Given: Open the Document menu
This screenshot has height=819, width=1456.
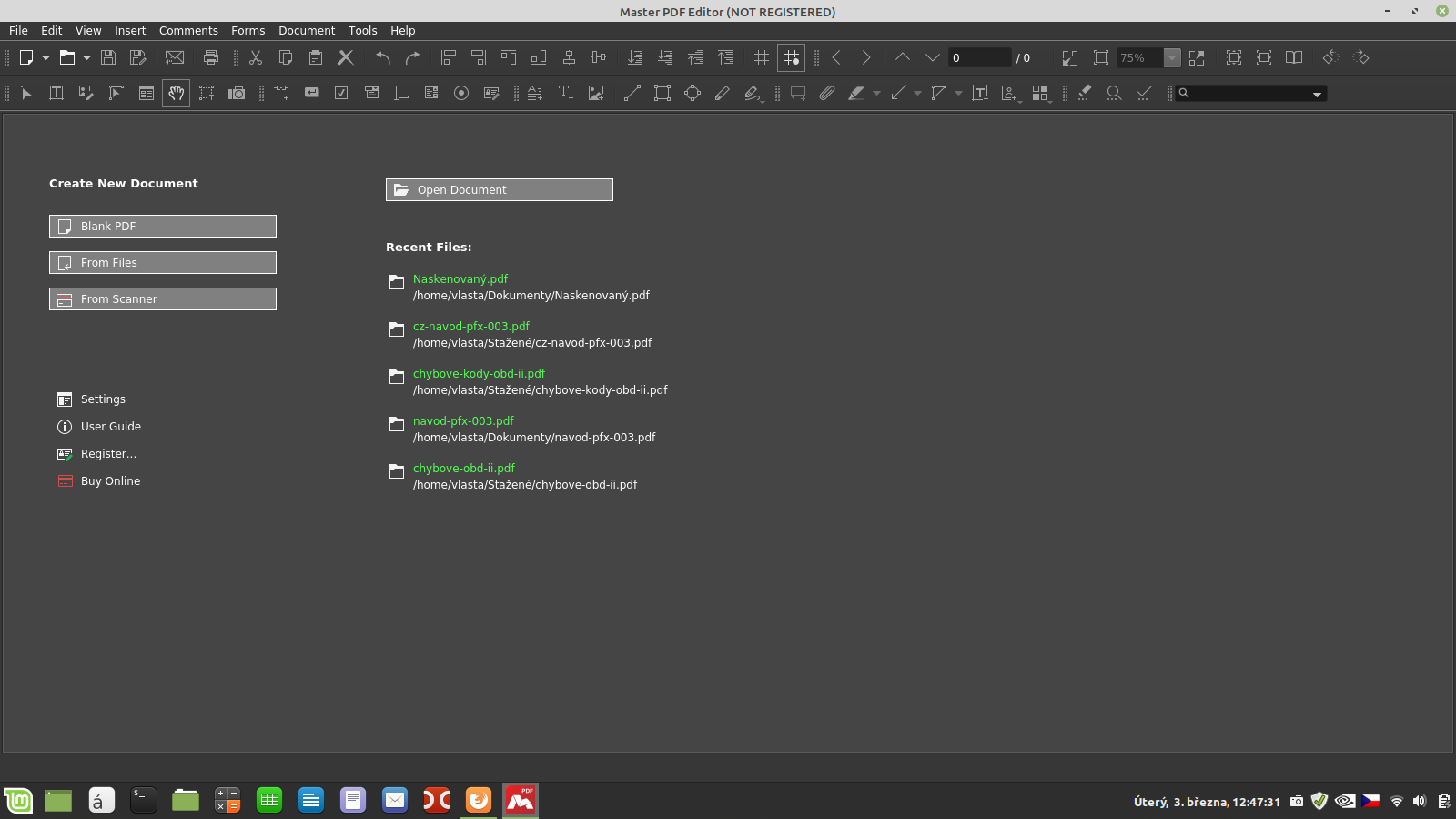Looking at the screenshot, I should 307,30.
